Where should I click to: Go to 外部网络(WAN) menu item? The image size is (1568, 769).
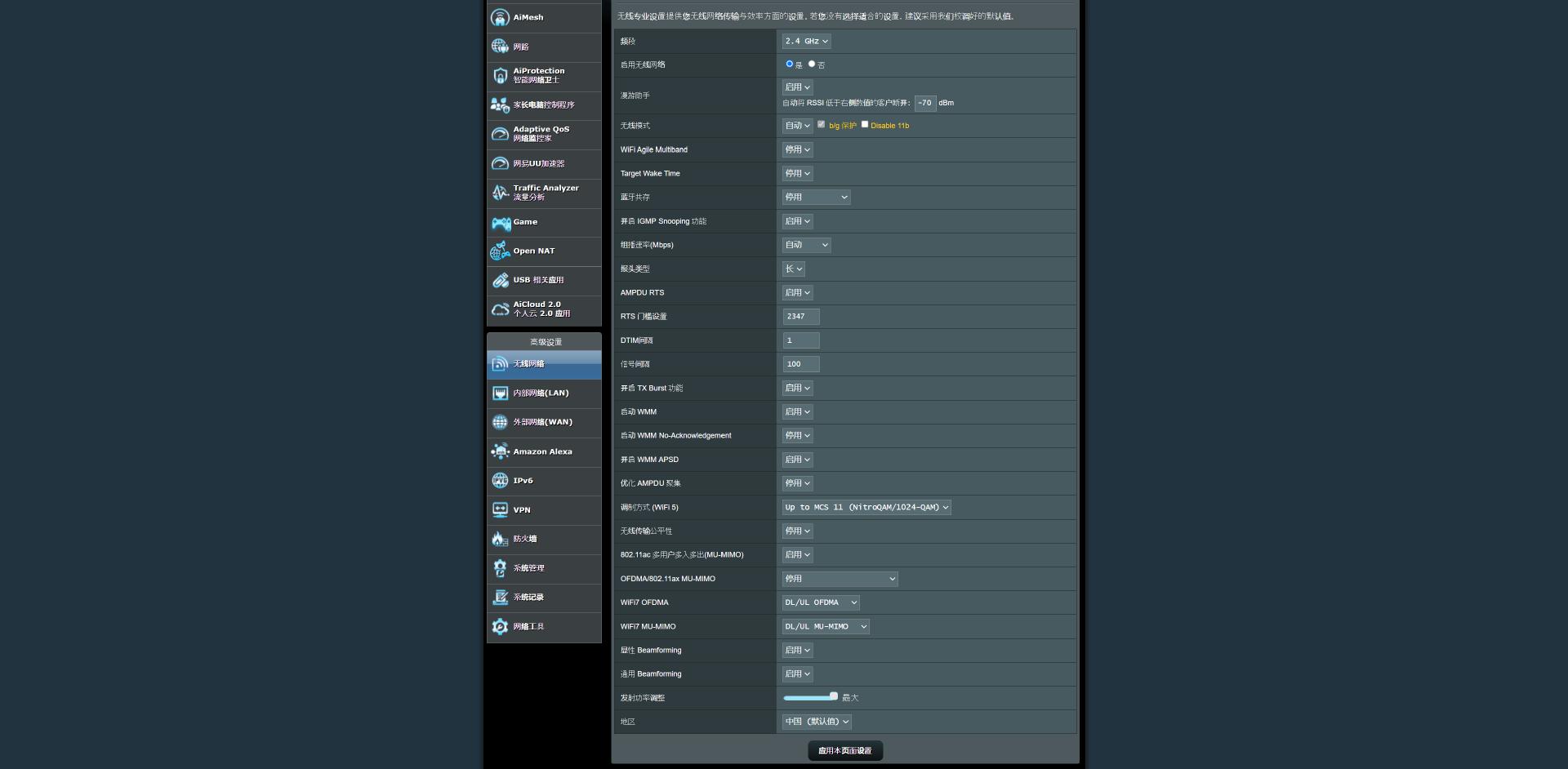click(542, 422)
